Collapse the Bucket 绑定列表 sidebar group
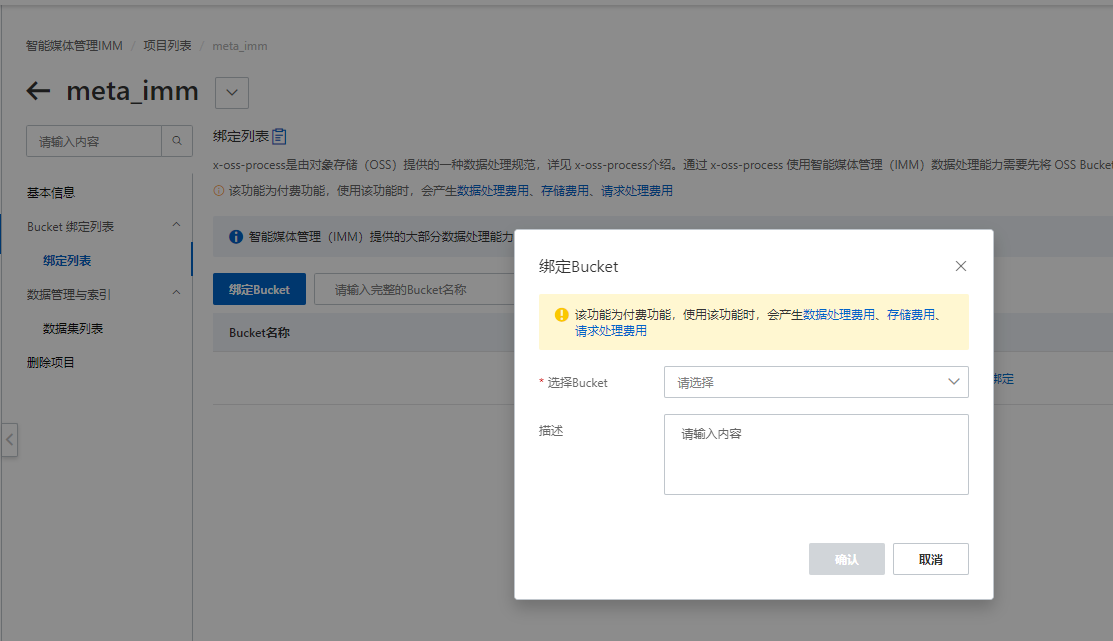 (176, 225)
